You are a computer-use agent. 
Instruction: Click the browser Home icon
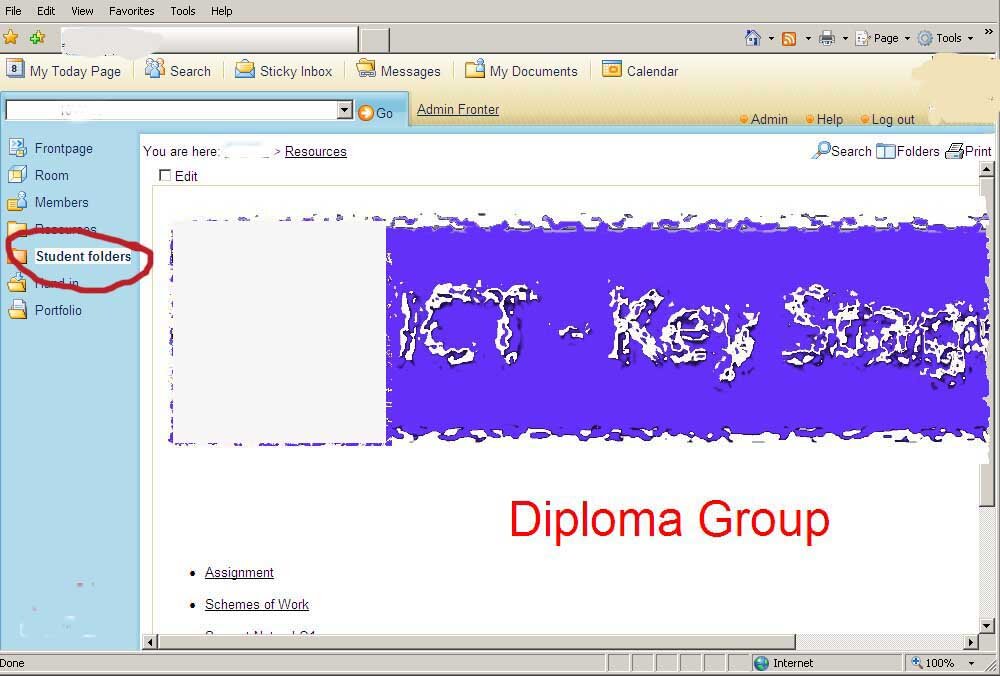tap(753, 38)
